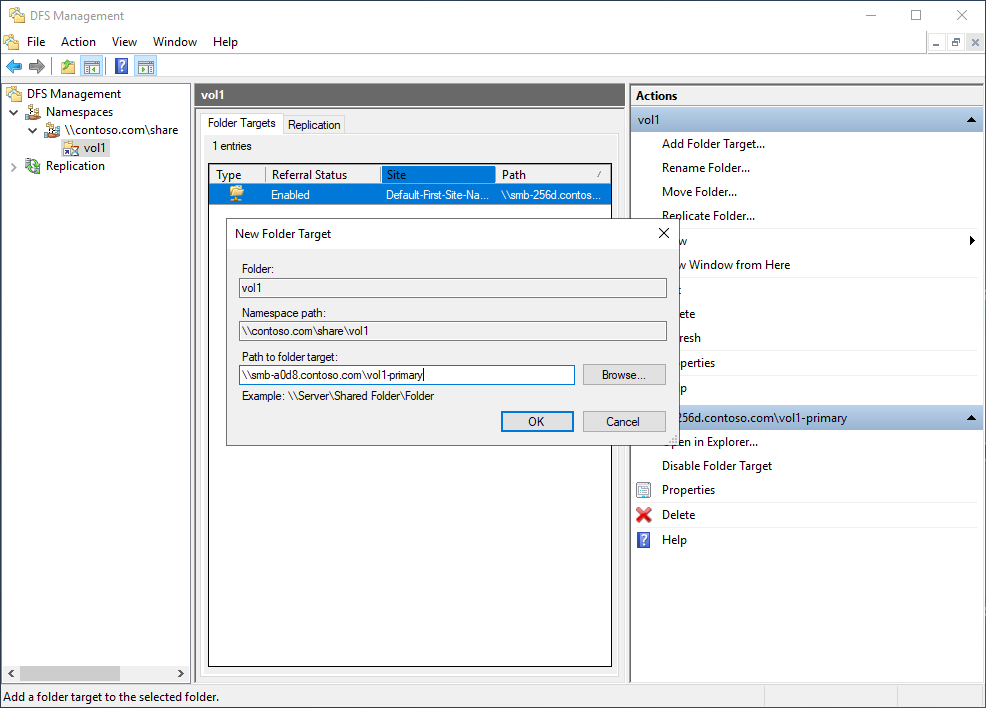Viewport: 986px width, 708px height.
Task: Open the Window menu
Action: [x=175, y=42]
